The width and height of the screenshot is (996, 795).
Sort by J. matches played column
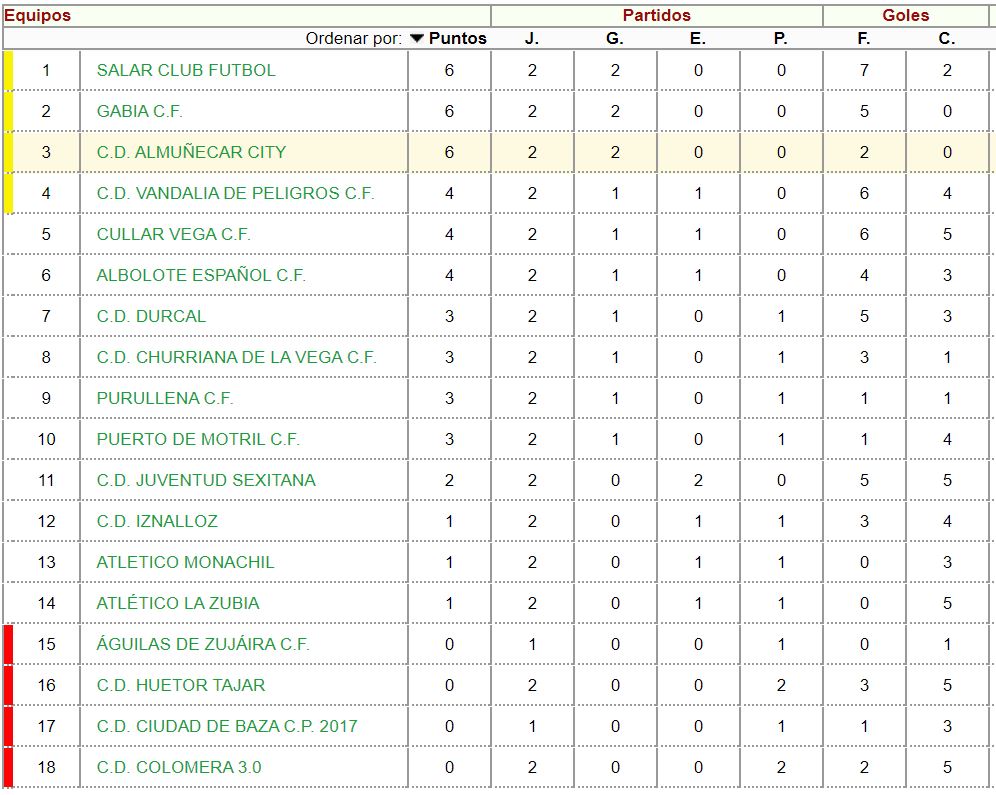click(x=532, y=39)
